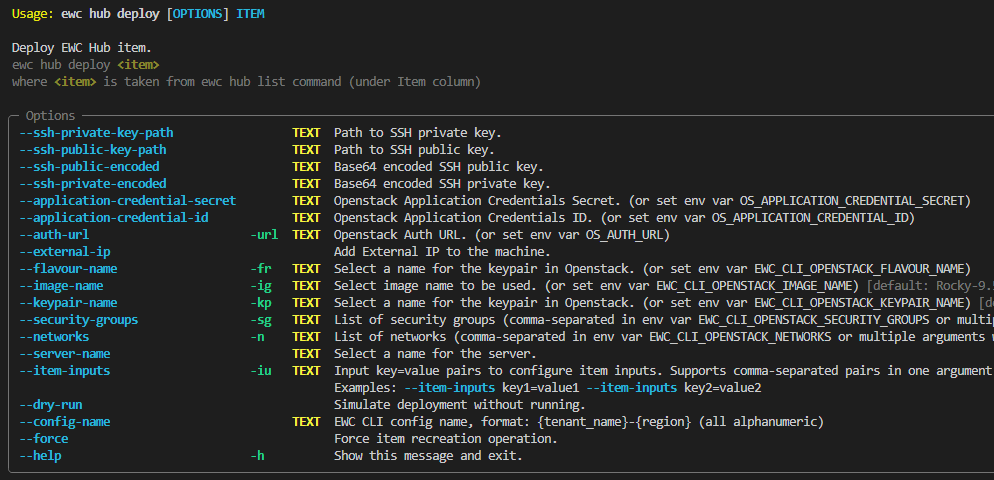
Task: Click the -sg short flag
Action: point(261,320)
